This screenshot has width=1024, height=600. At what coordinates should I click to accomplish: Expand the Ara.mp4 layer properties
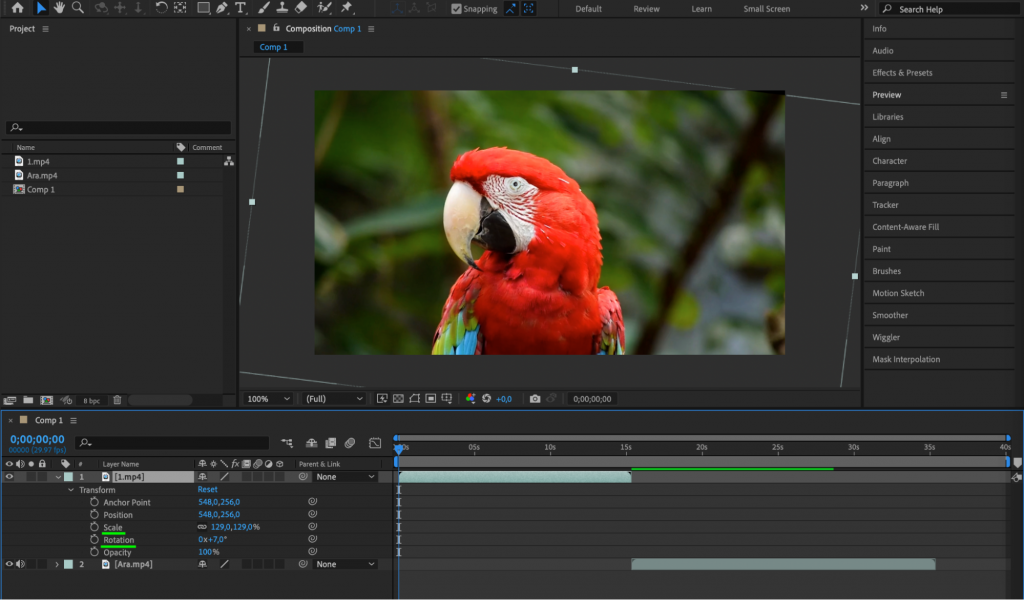pyautogui.click(x=57, y=564)
